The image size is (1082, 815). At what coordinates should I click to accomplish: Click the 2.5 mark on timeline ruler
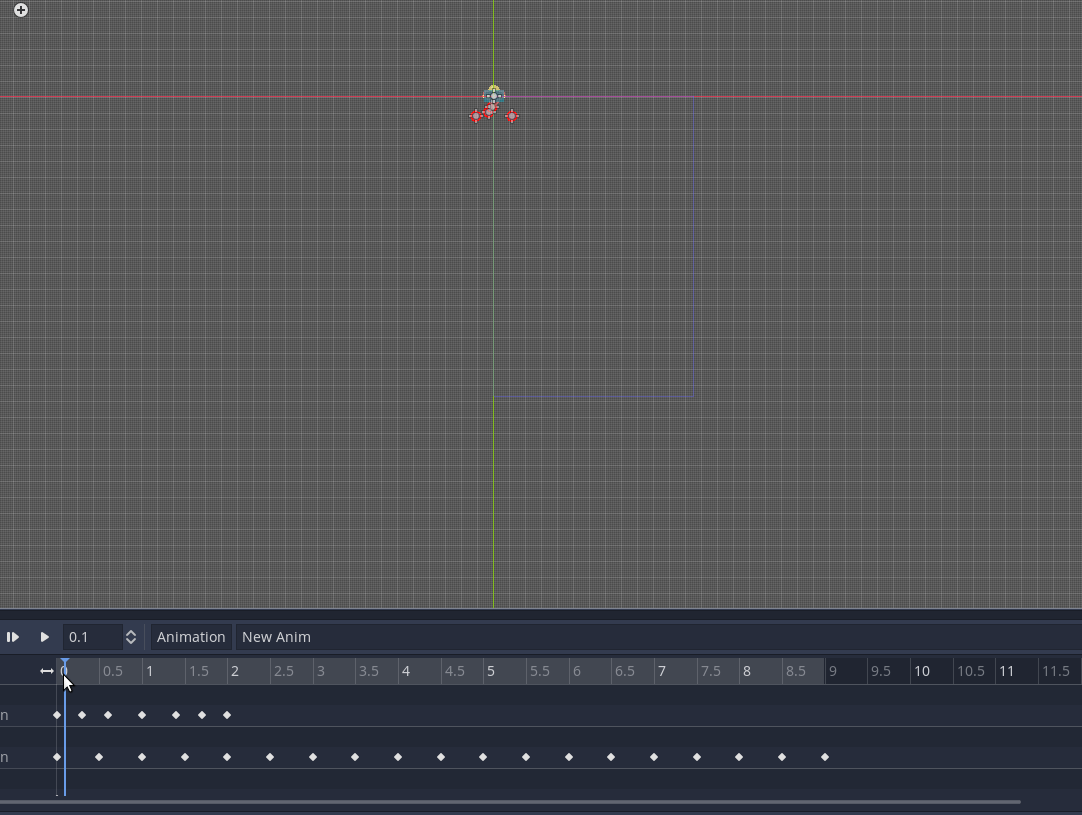click(x=284, y=671)
